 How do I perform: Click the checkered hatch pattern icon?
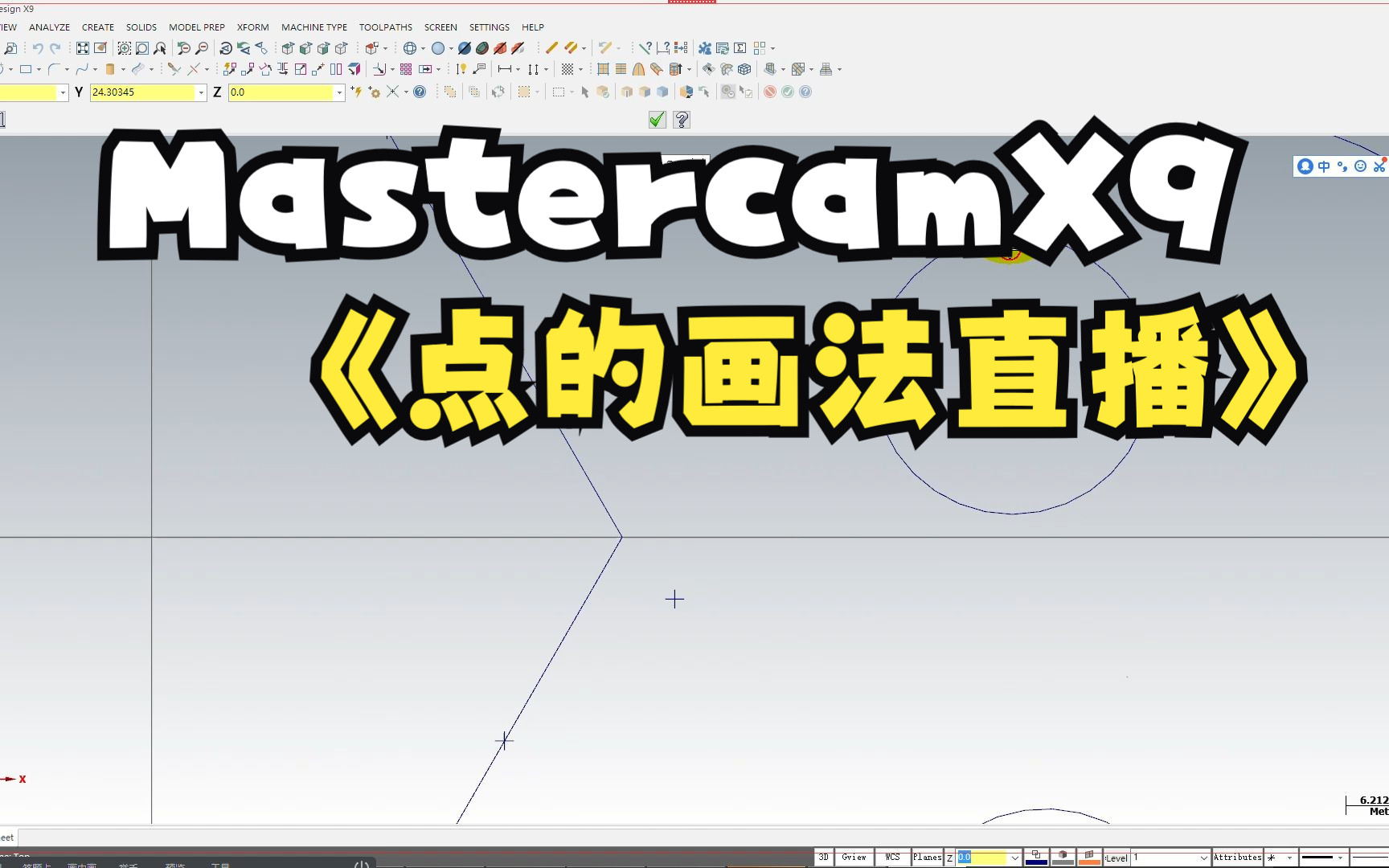(x=567, y=69)
